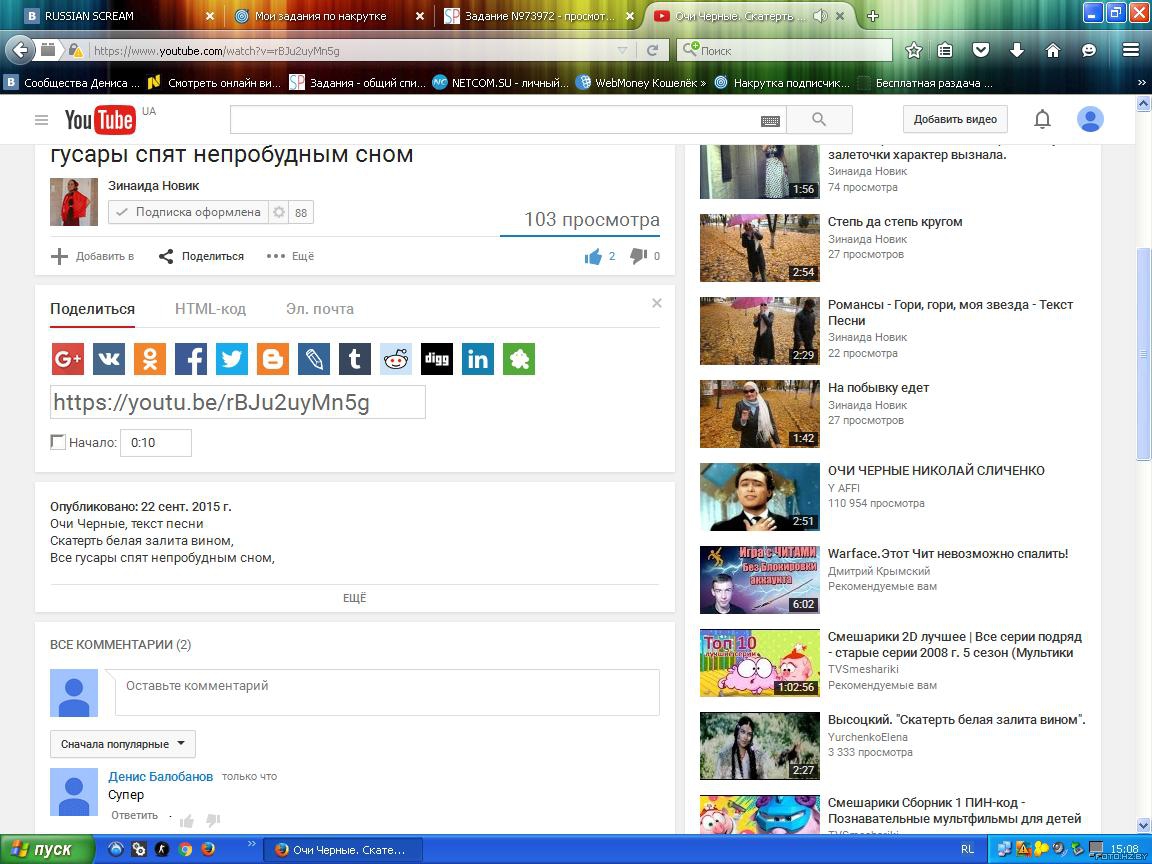Open a new browser tab

click(873, 15)
